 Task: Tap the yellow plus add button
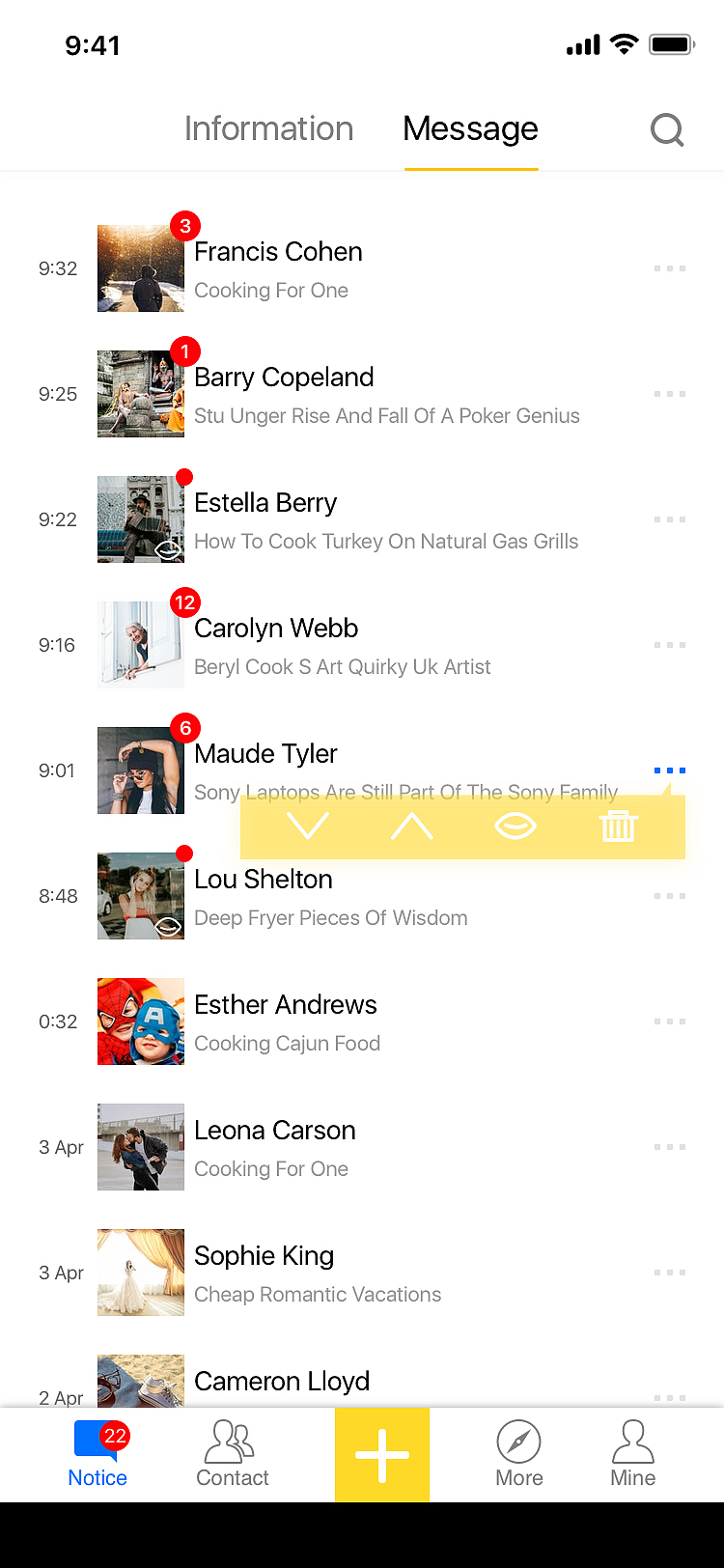click(x=382, y=1455)
